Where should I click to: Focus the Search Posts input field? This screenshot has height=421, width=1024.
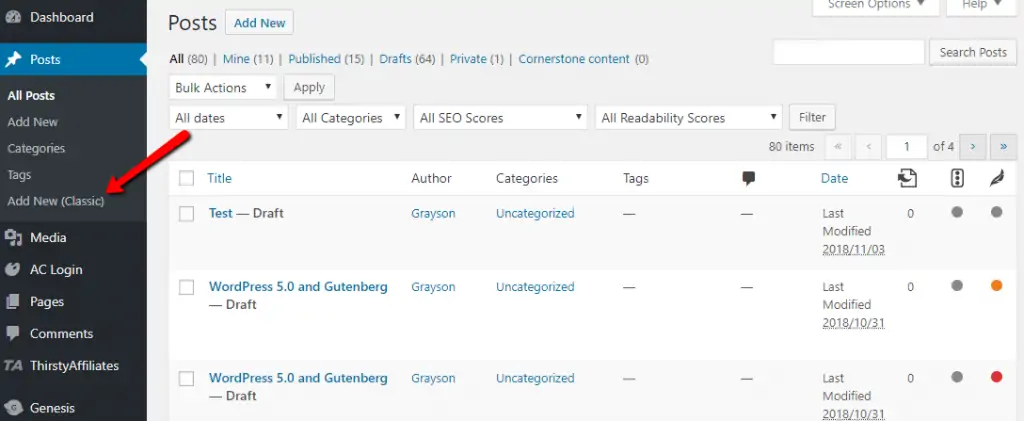[x=849, y=52]
